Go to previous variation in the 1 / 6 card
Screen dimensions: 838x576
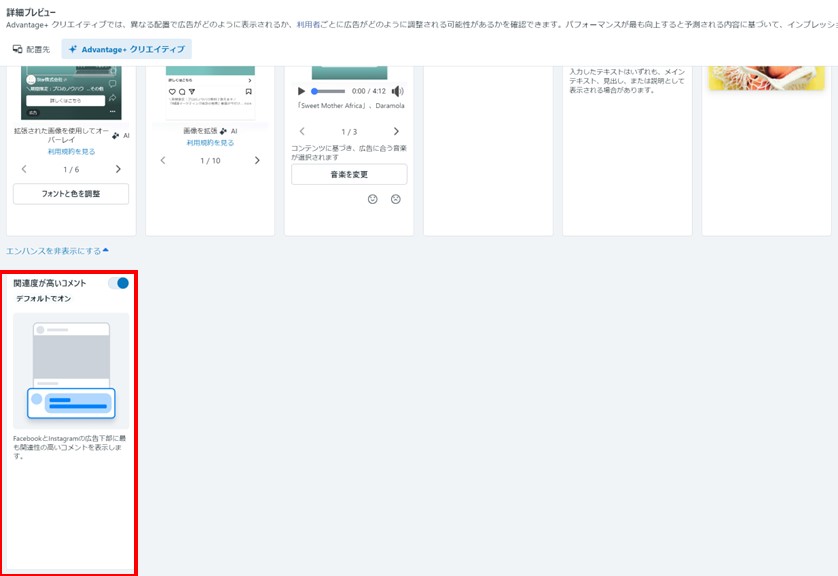[24, 169]
